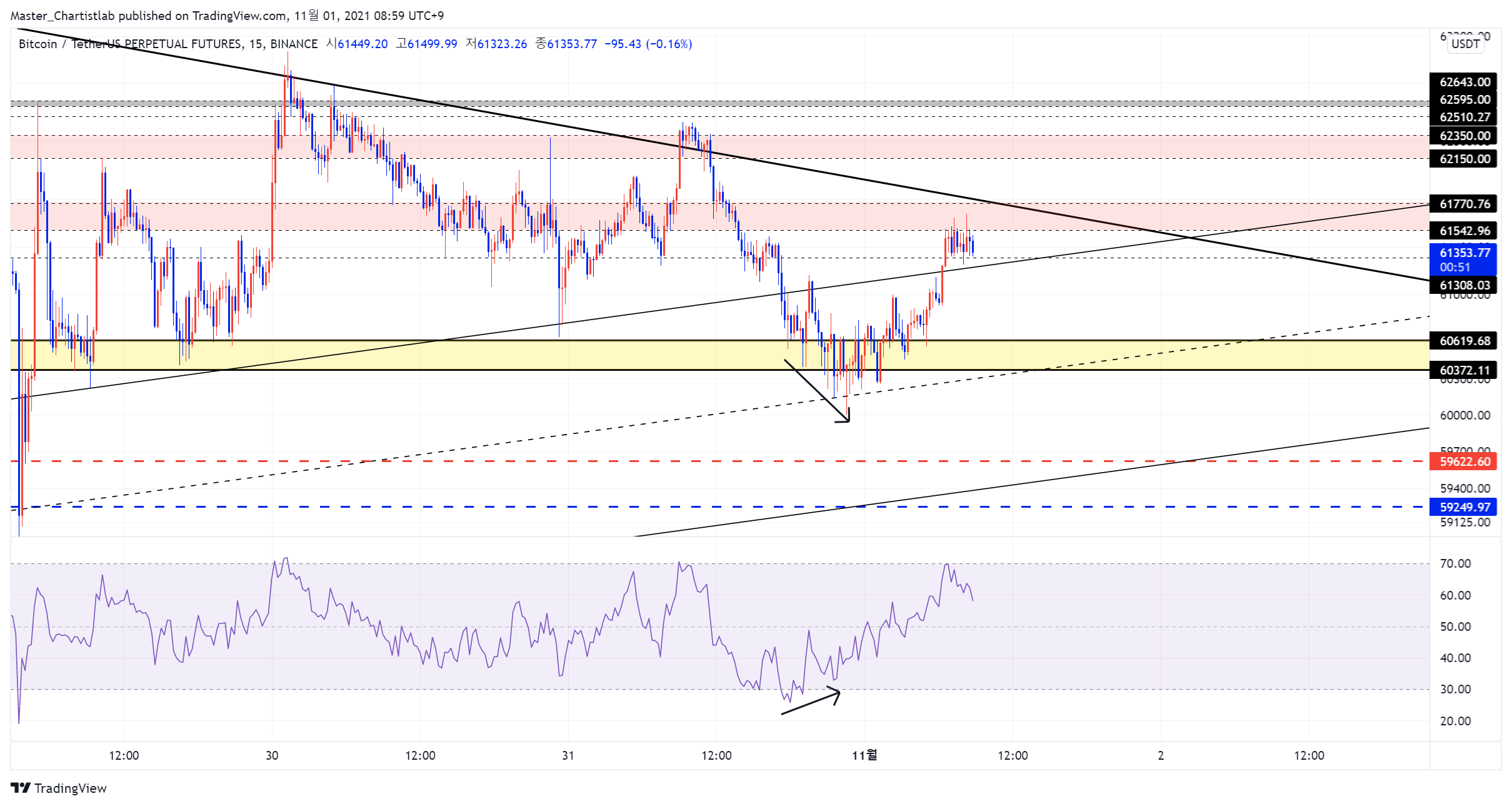Click the RSI 40.00 scale value
The width and height of the screenshot is (1512, 806).
pos(1455,658)
